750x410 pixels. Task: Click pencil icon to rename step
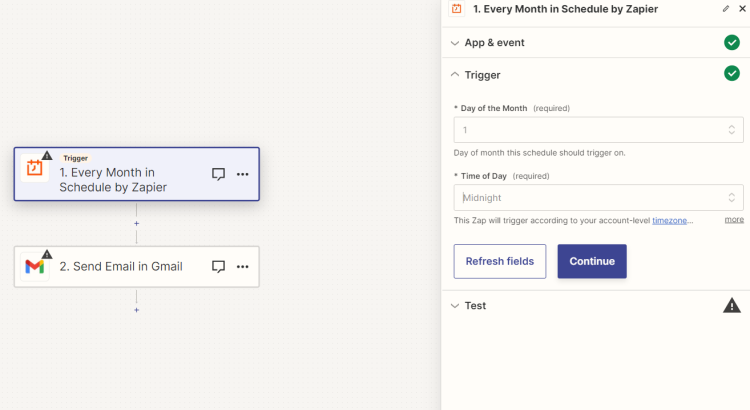(726, 8)
